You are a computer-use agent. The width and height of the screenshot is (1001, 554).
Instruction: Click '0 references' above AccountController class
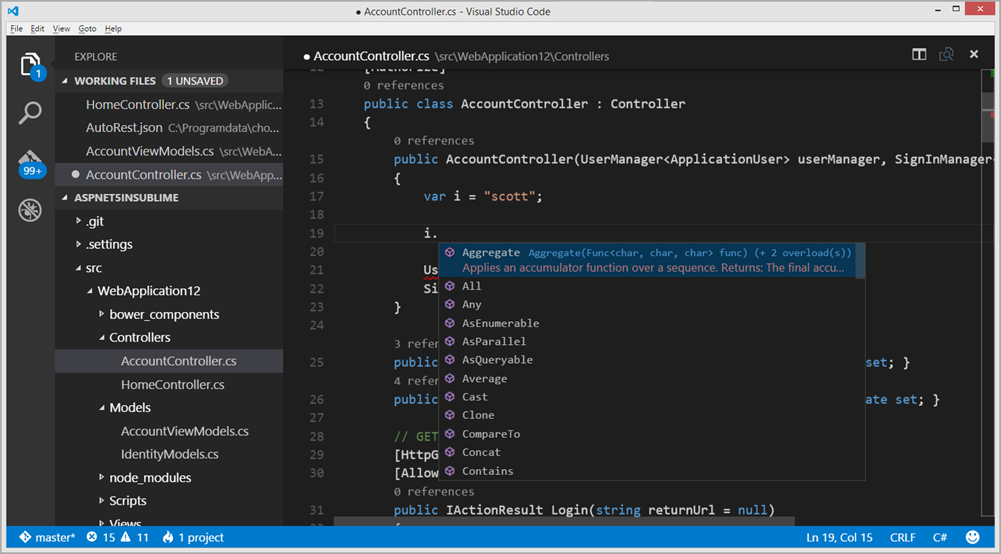403,86
